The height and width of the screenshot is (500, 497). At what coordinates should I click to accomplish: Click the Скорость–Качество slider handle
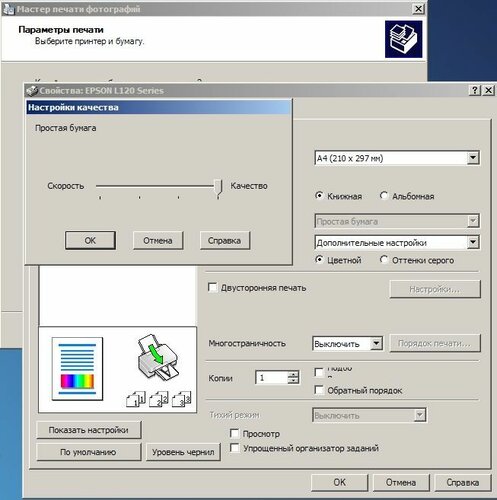coord(218,189)
